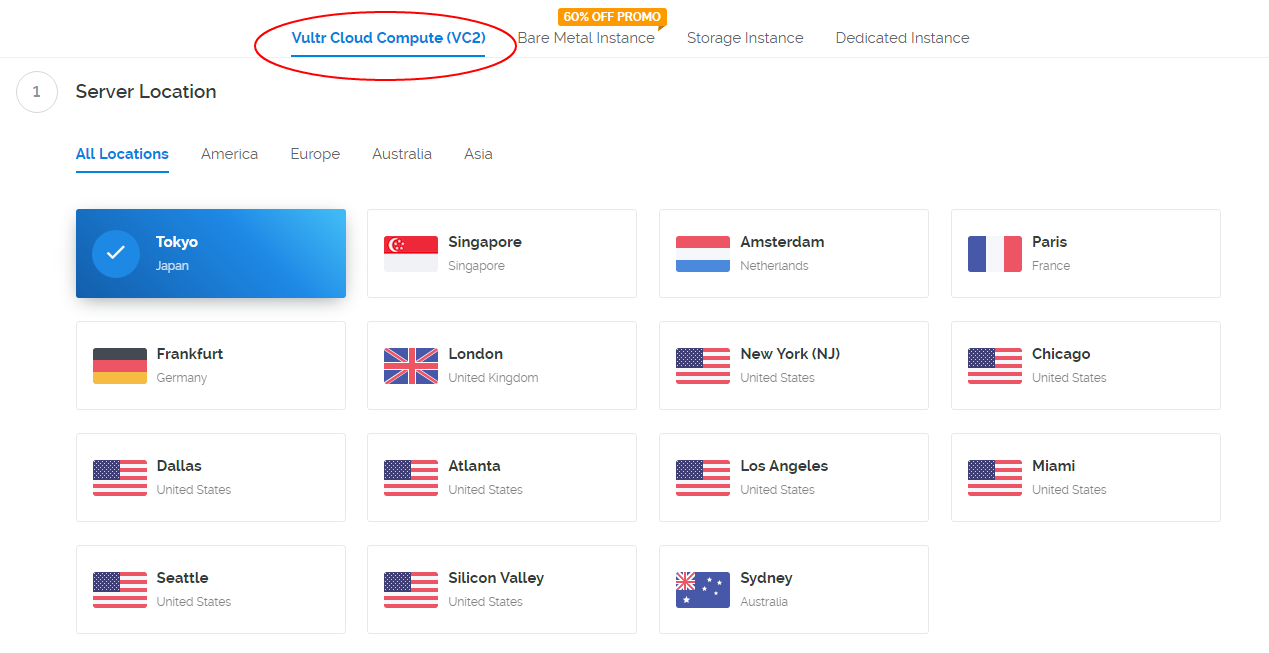Click the Seattle city name
The height and width of the screenshot is (653, 1269).
(183, 578)
